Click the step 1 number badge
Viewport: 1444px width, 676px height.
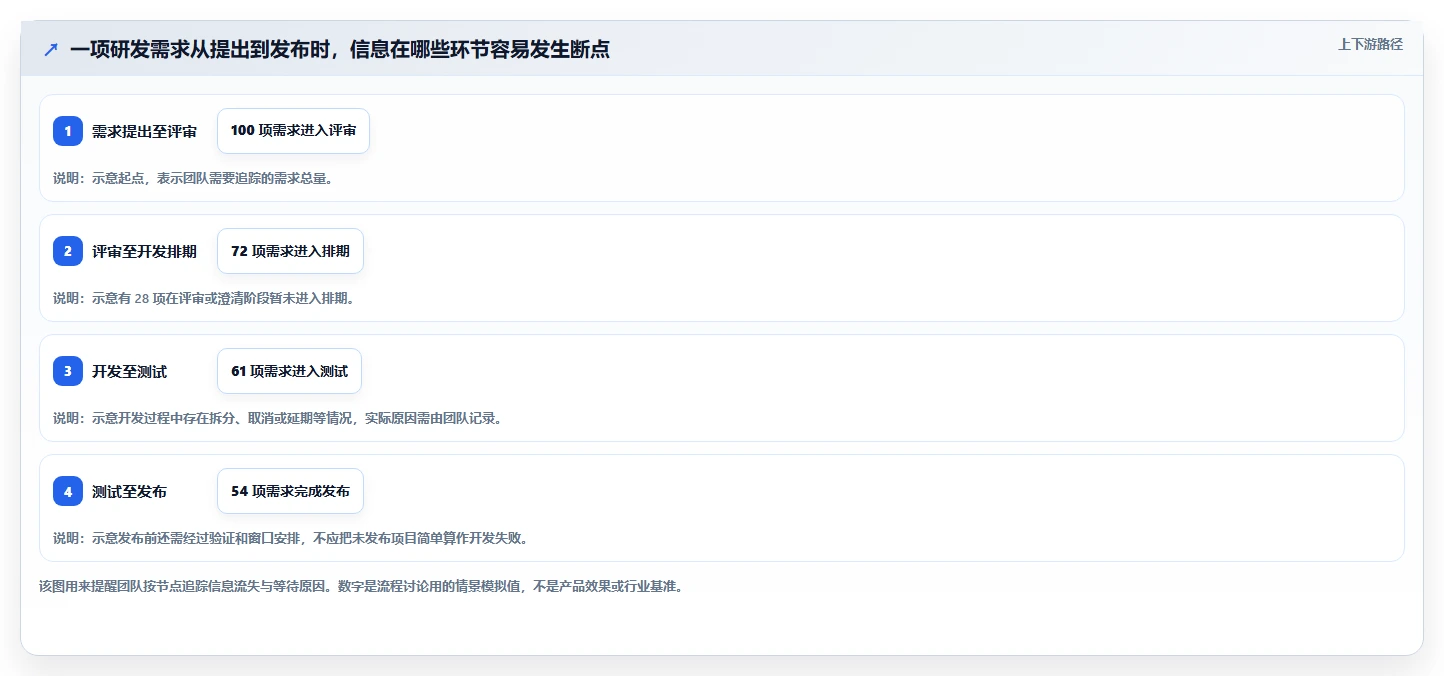pyautogui.click(x=68, y=131)
